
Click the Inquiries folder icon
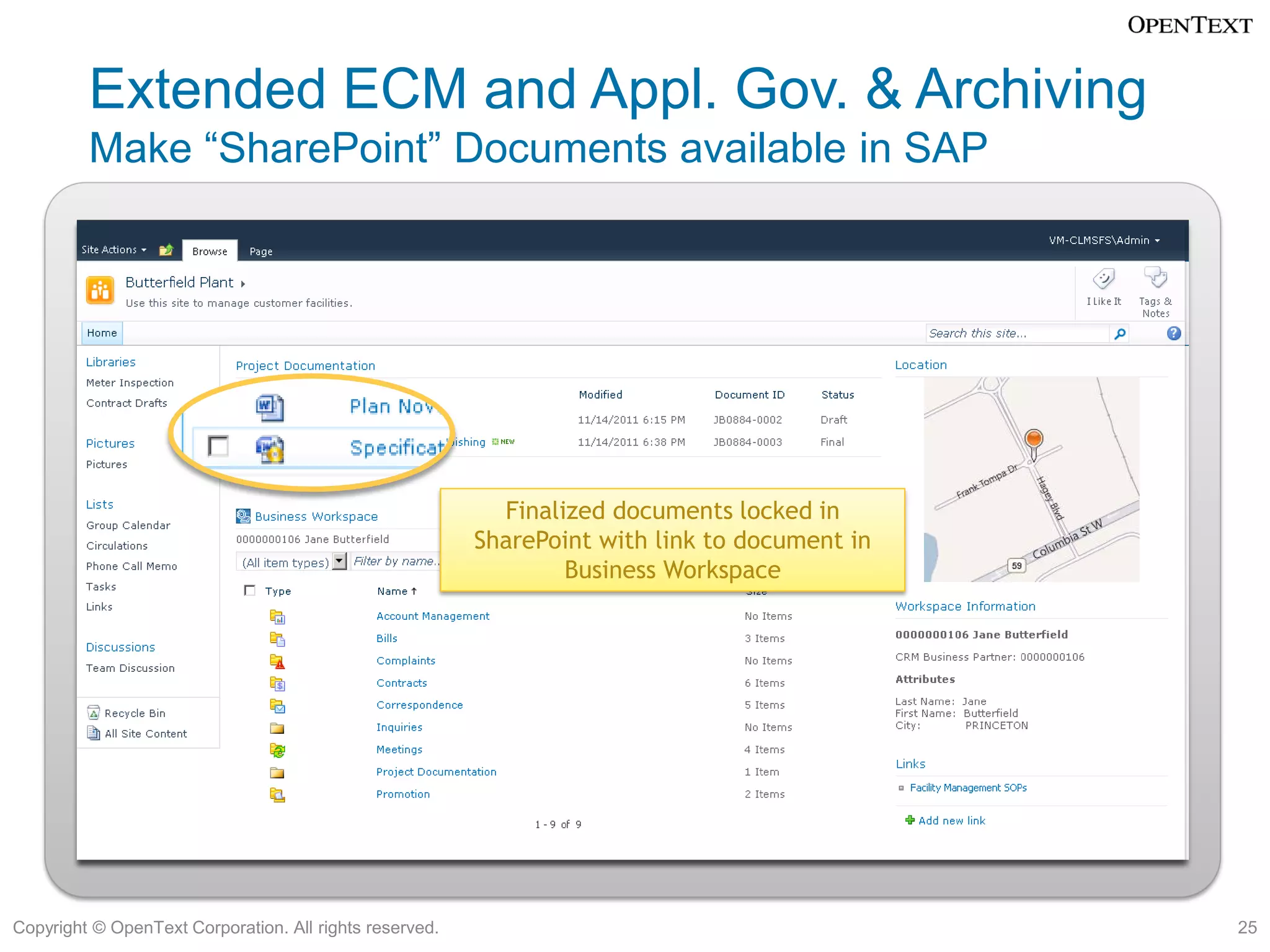tap(277, 728)
